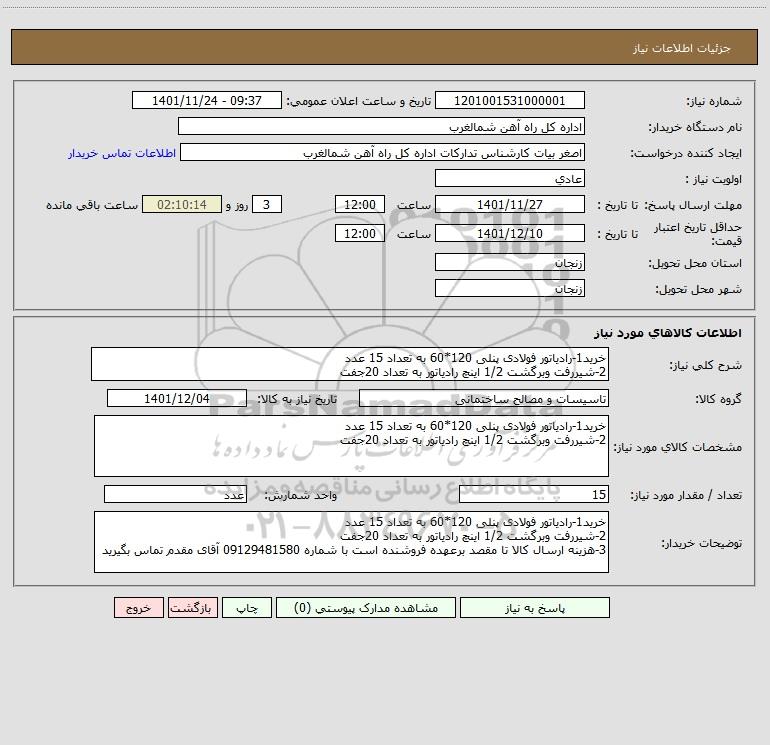Image resolution: width=770 pixels, height=745 pixels.
Task: Click the اولویت نیاز label
Action: (x=714, y=180)
